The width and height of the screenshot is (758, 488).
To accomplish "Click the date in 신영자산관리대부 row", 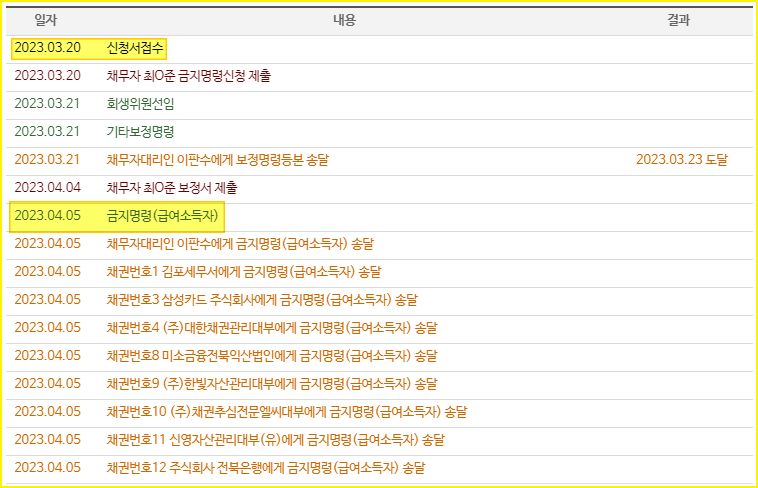I will pos(47,441).
